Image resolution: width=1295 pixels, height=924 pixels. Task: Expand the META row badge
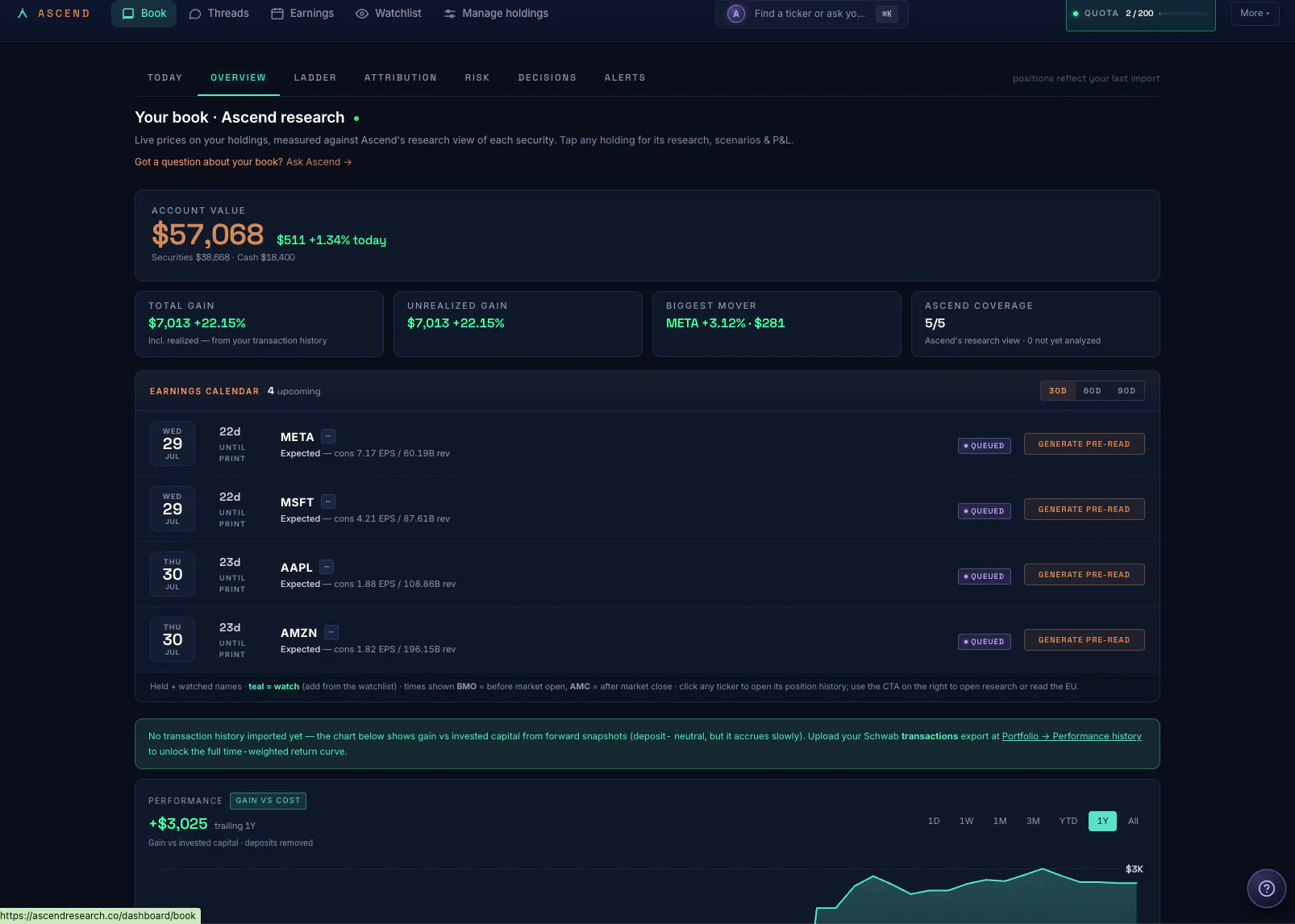[328, 436]
